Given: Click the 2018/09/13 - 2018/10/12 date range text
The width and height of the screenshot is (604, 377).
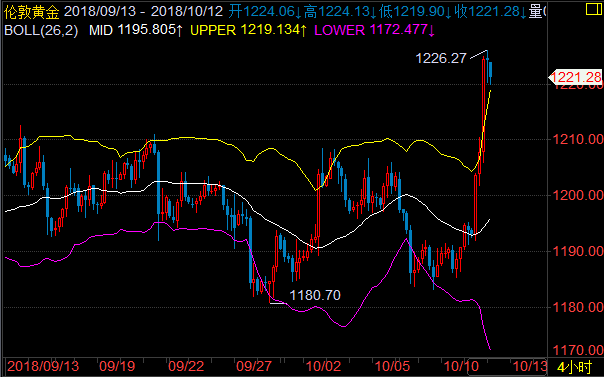Looking at the screenshot, I should click(143, 11).
